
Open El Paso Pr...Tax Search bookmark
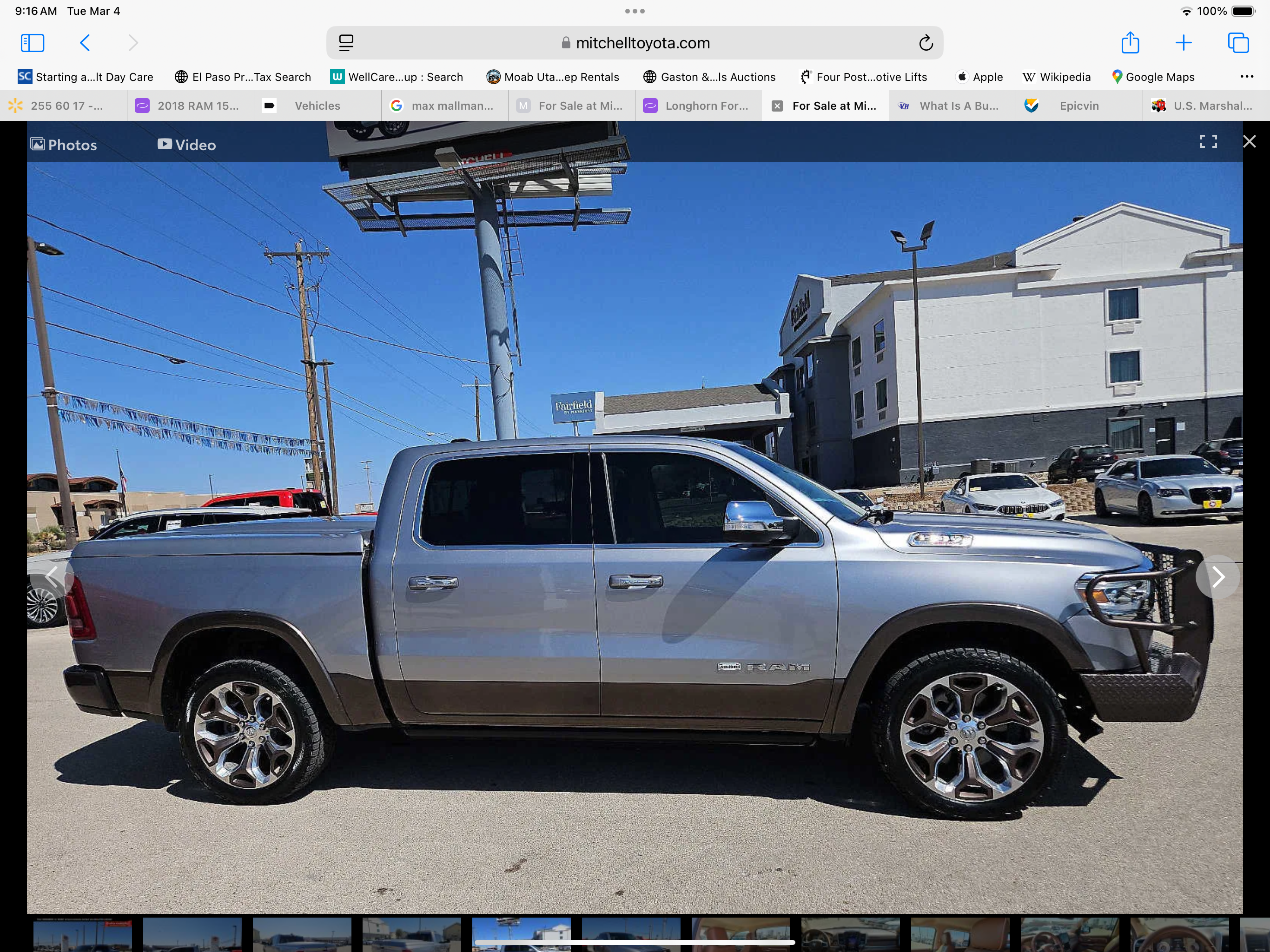(x=243, y=77)
